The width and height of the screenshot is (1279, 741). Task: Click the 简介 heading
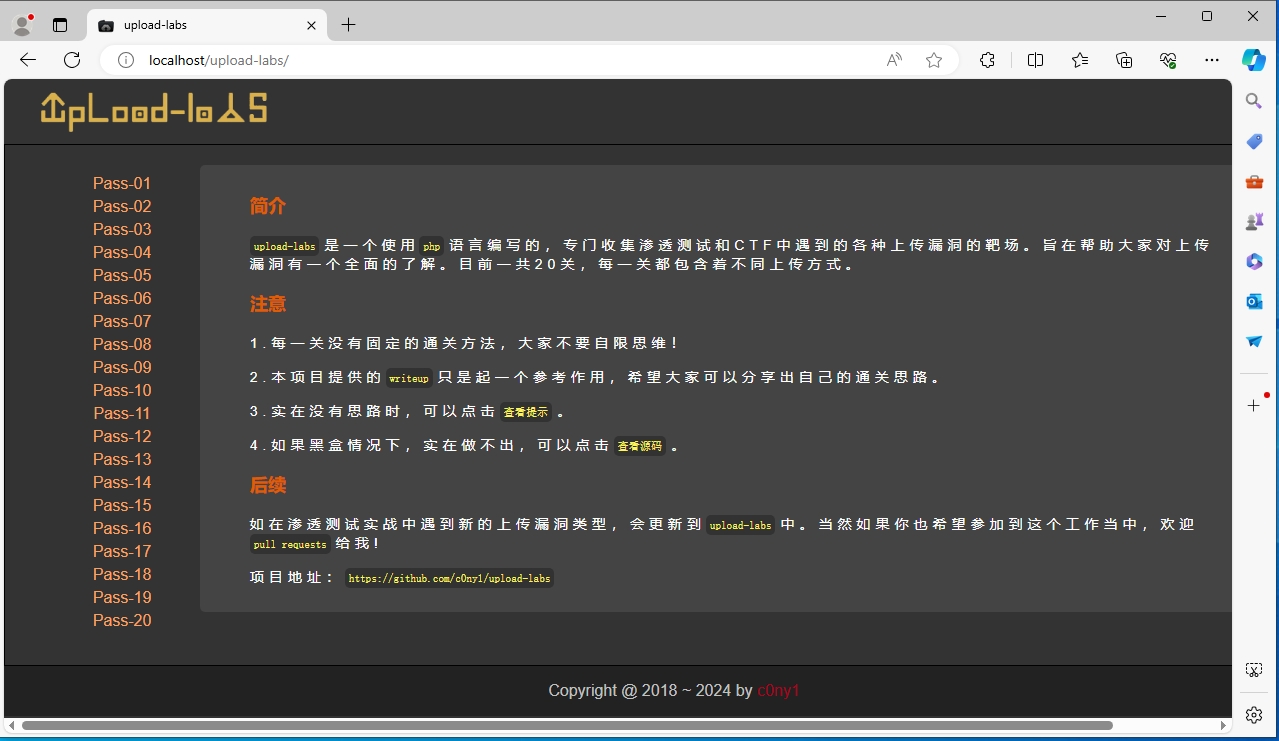268,206
